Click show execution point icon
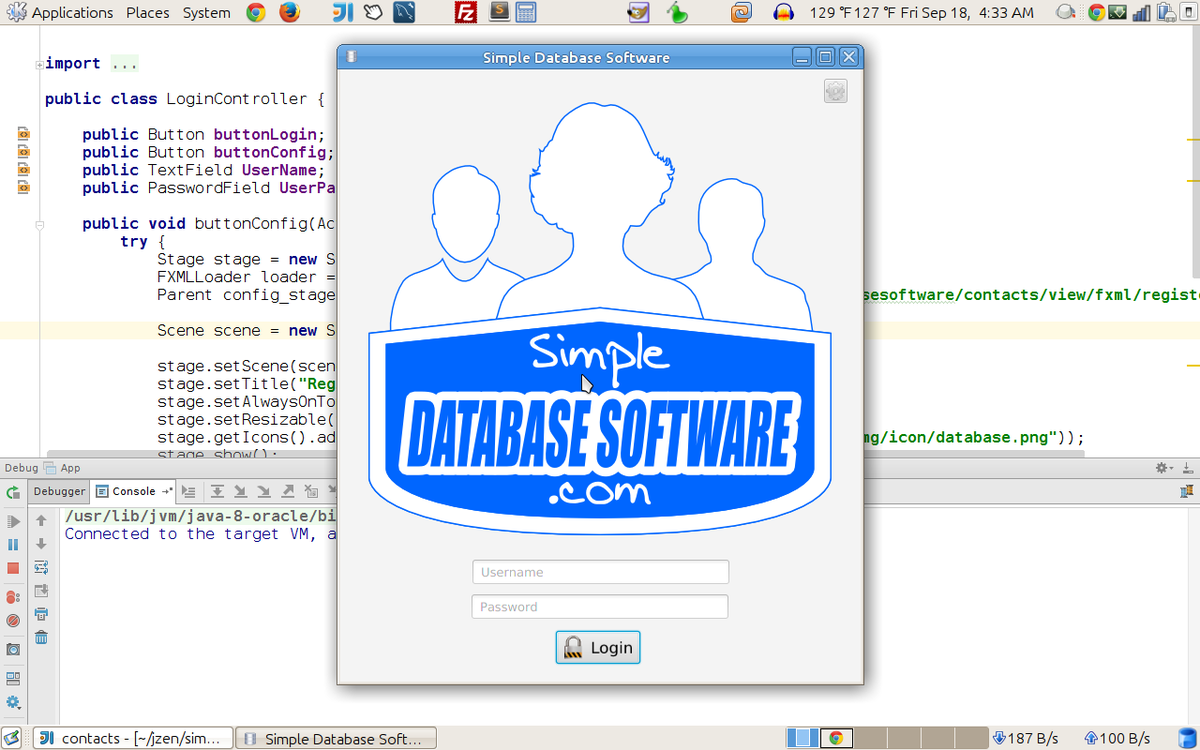The image size is (1200, 750). click(x=189, y=491)
